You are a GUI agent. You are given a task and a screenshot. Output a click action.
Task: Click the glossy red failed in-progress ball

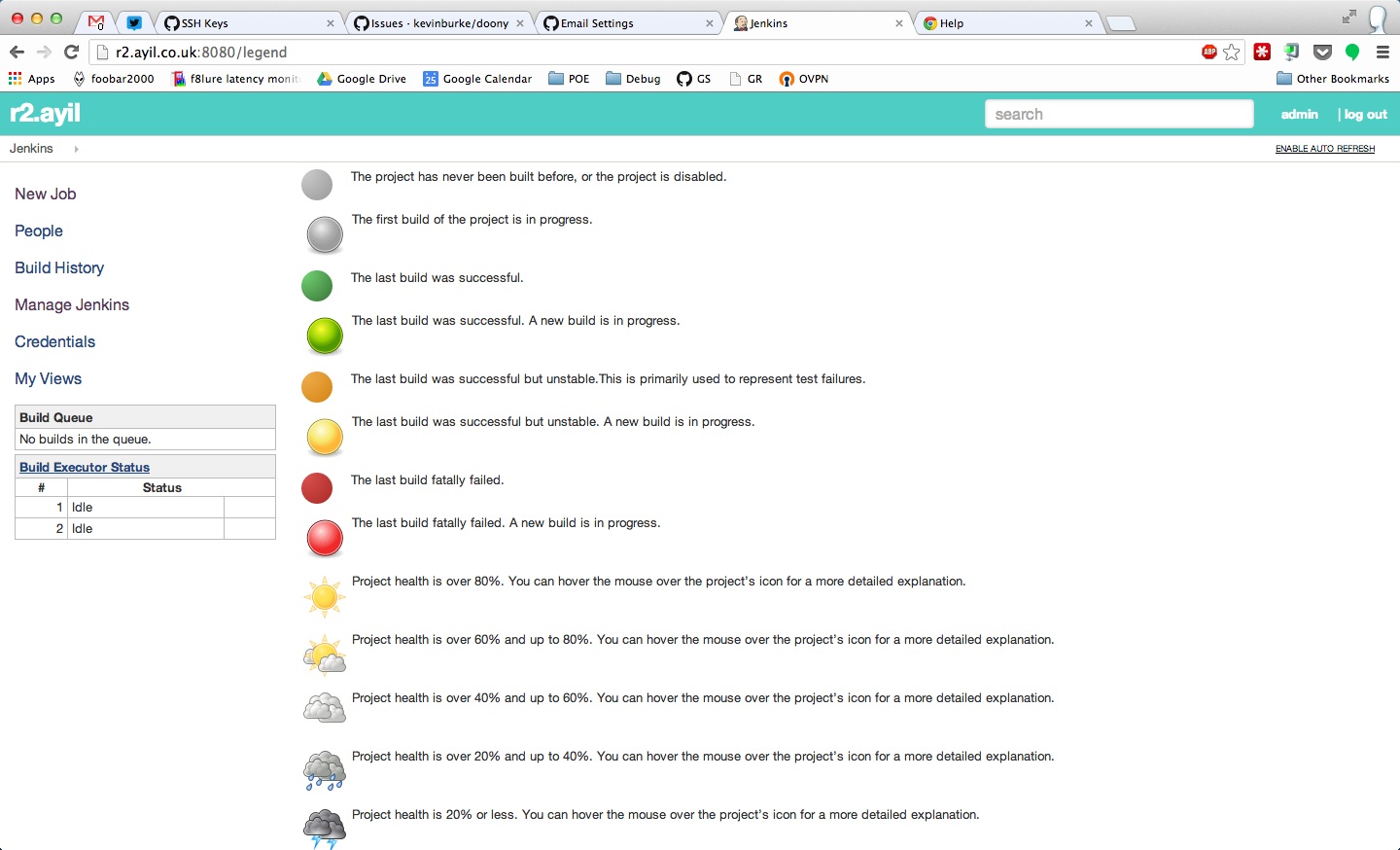325,539
